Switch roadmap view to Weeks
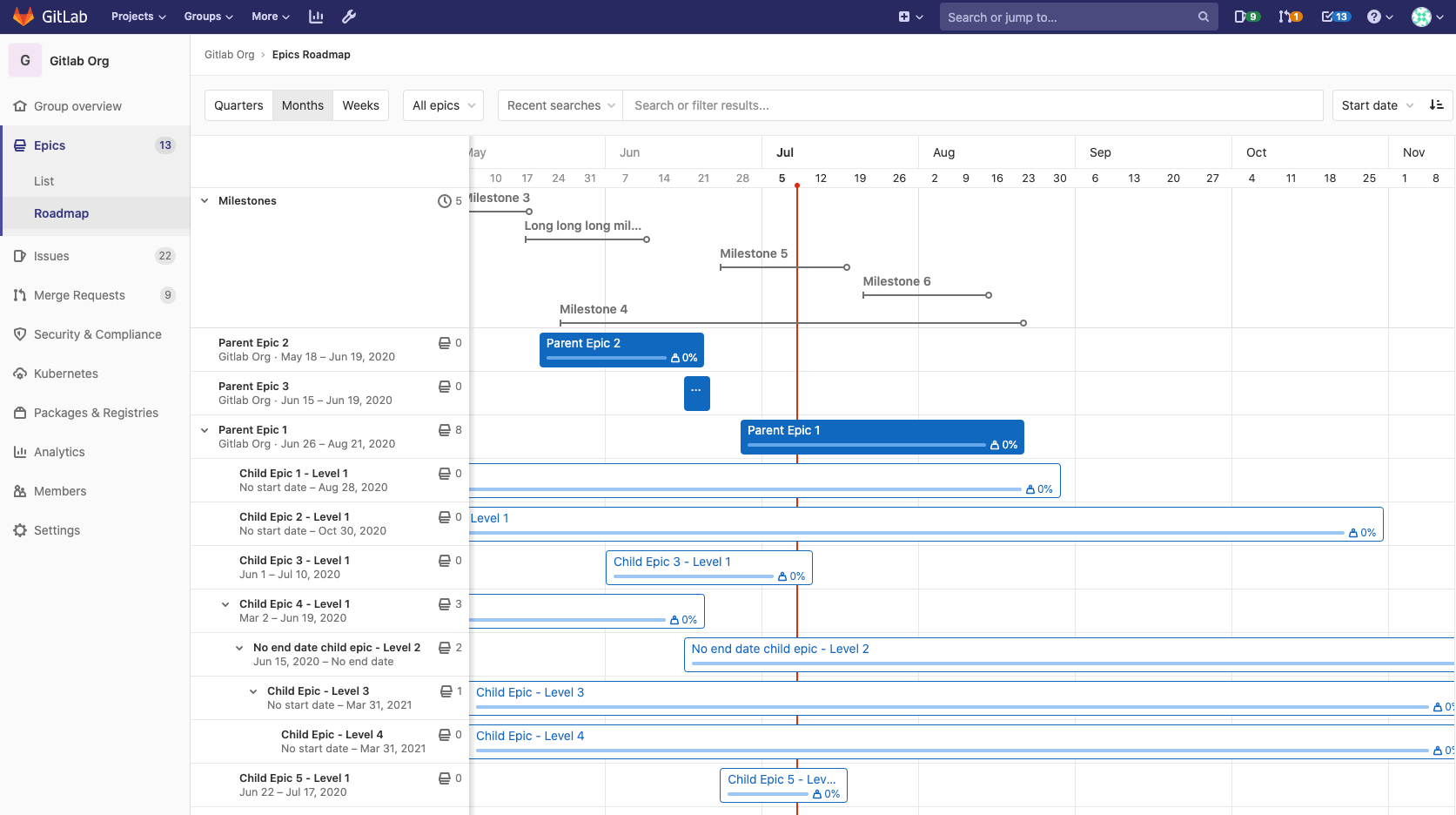The width and height of the screenshot is (1456, 815). (360, 104)
